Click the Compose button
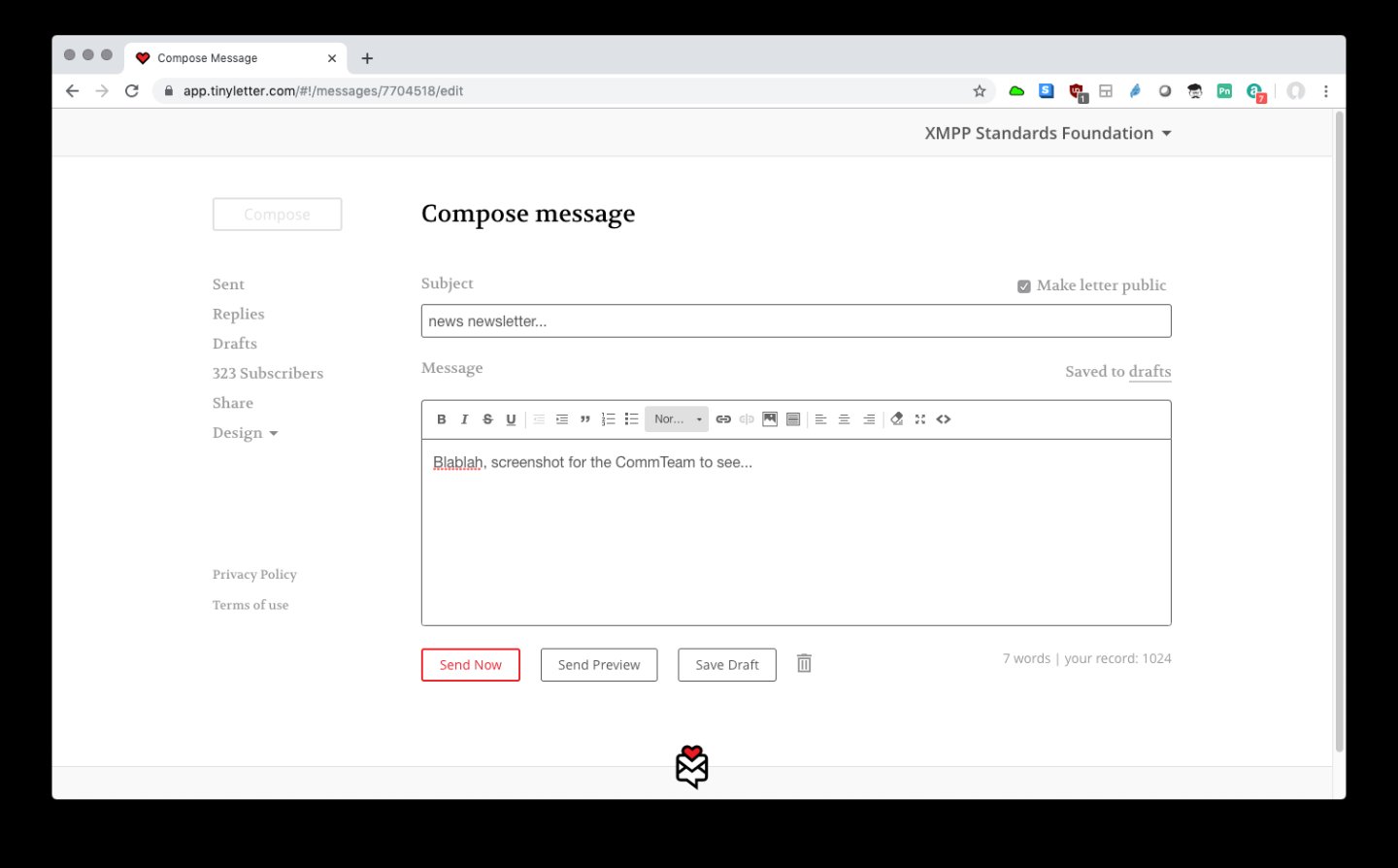1398x868 pixels. tap(278, 215)
